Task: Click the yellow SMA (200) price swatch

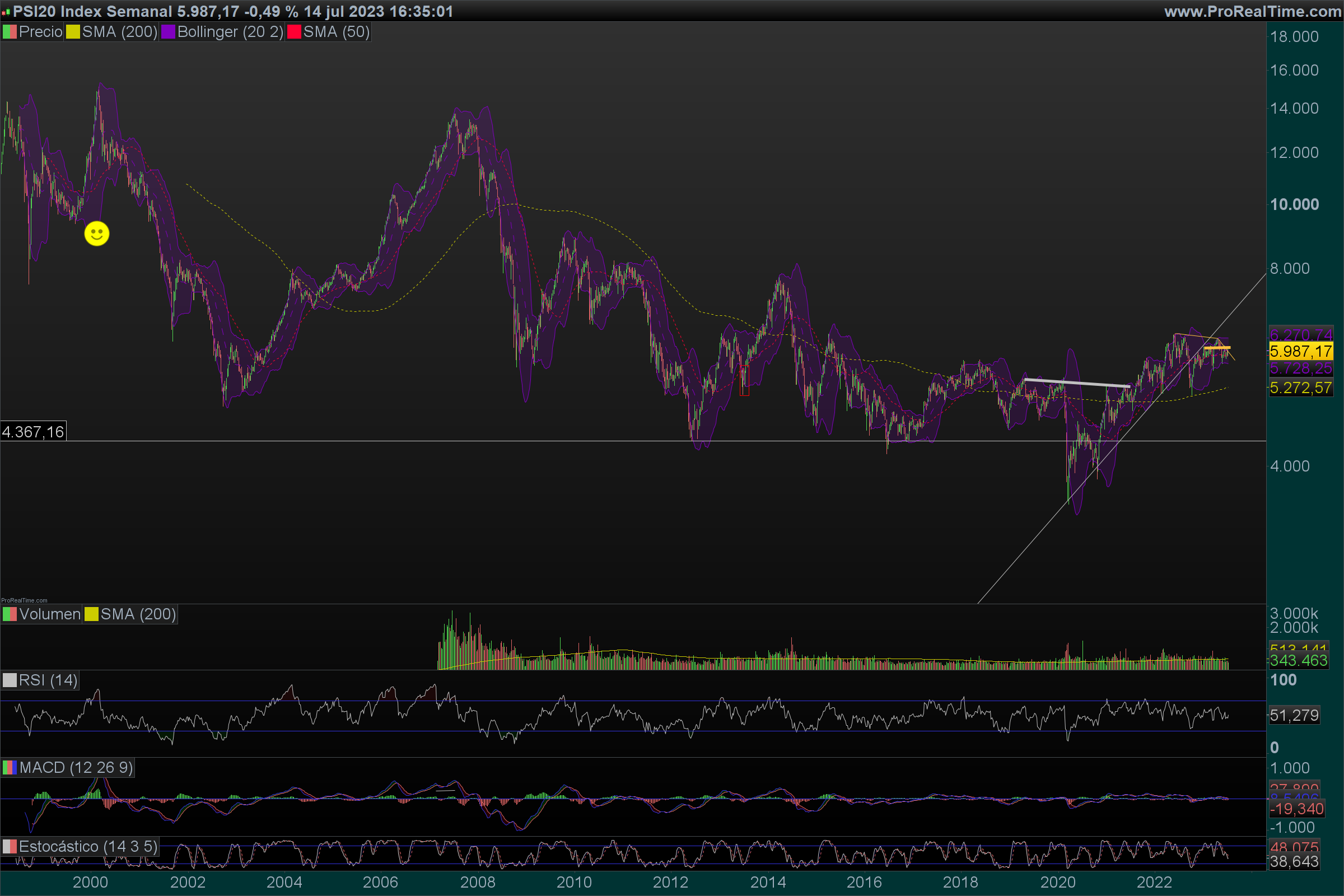Action: point(73,32)
